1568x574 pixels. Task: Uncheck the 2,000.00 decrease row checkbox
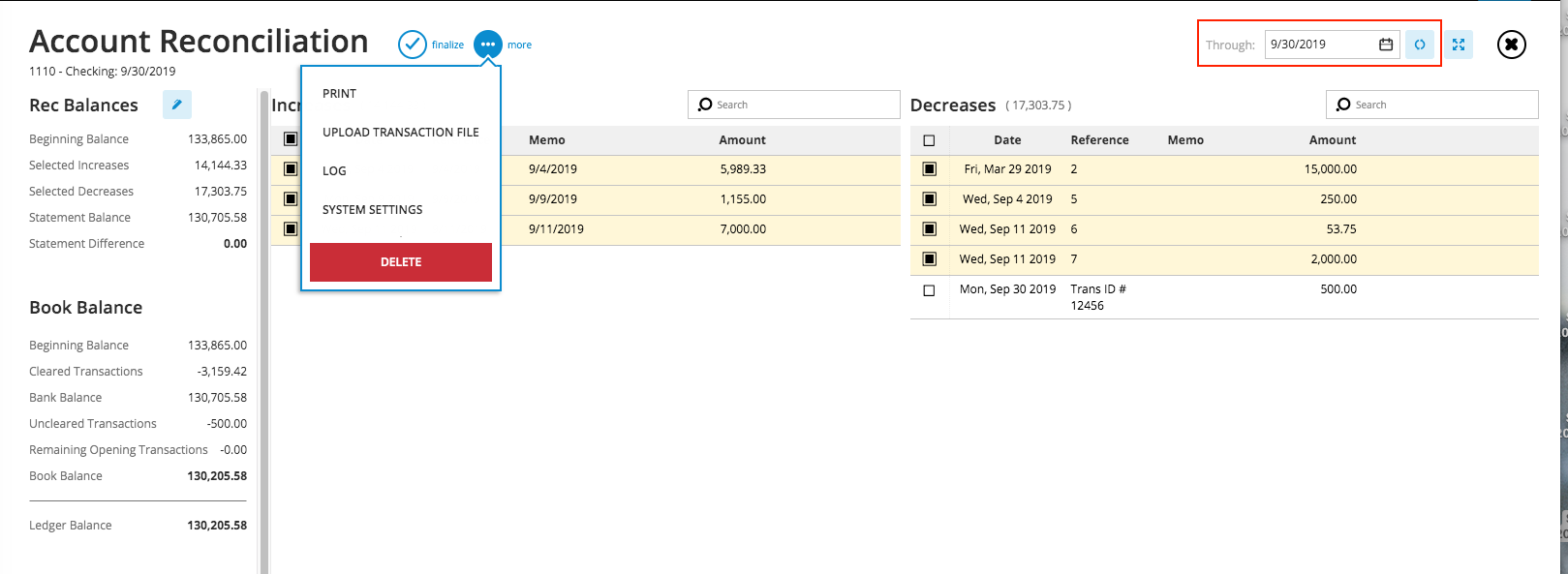click(x=930, y=259)
